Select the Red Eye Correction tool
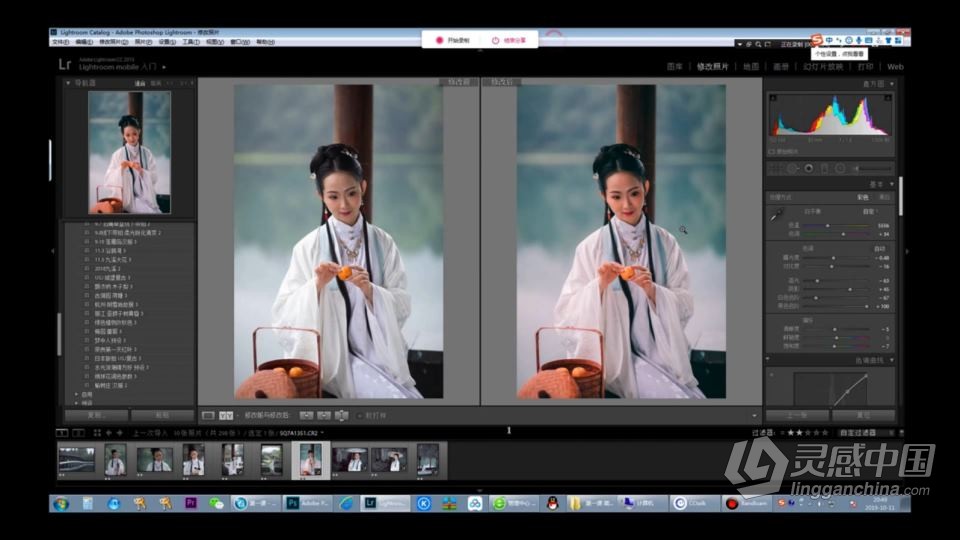 809,168
